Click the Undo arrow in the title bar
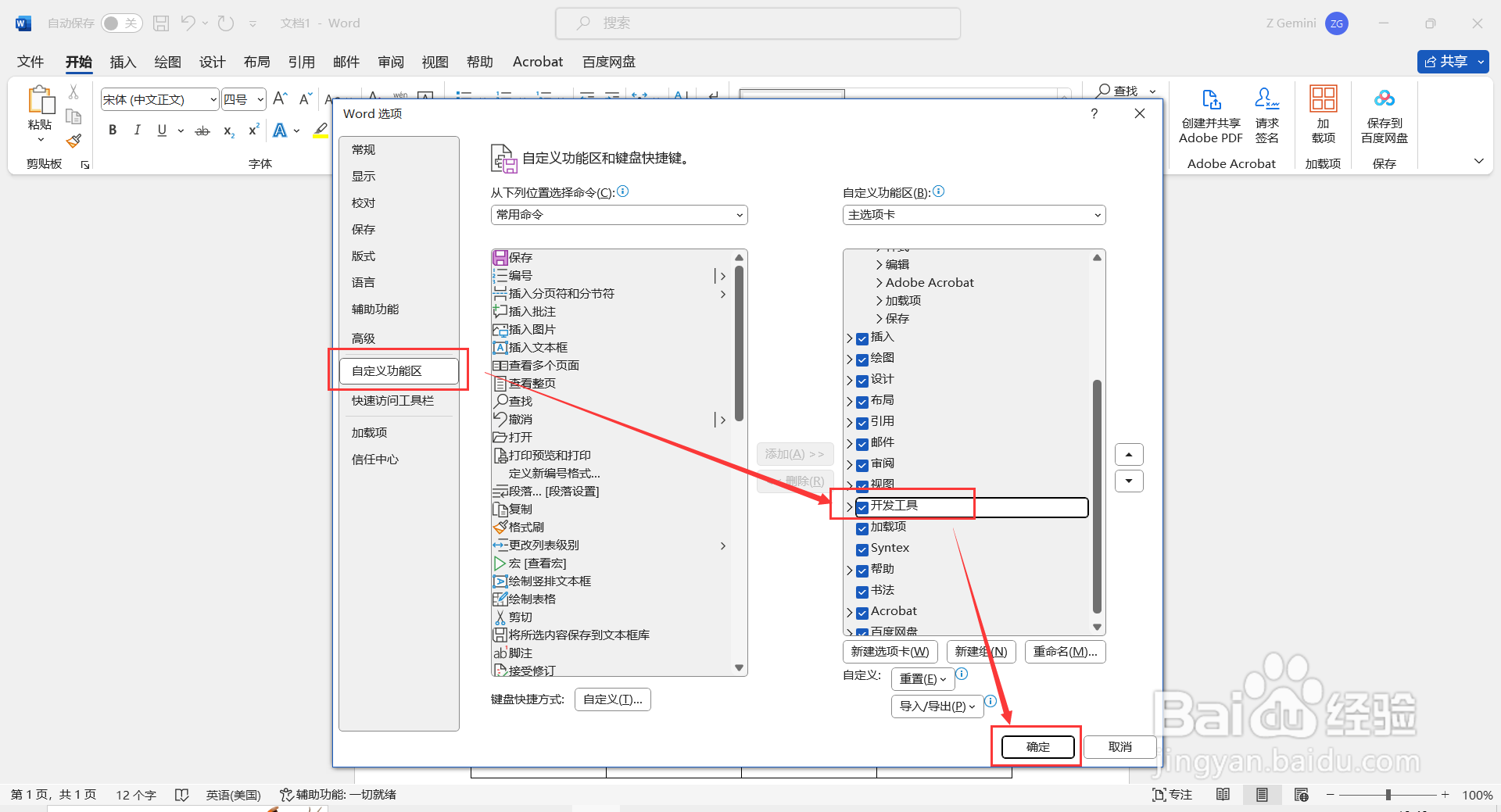1501x812 pixels. pos(188,23)
